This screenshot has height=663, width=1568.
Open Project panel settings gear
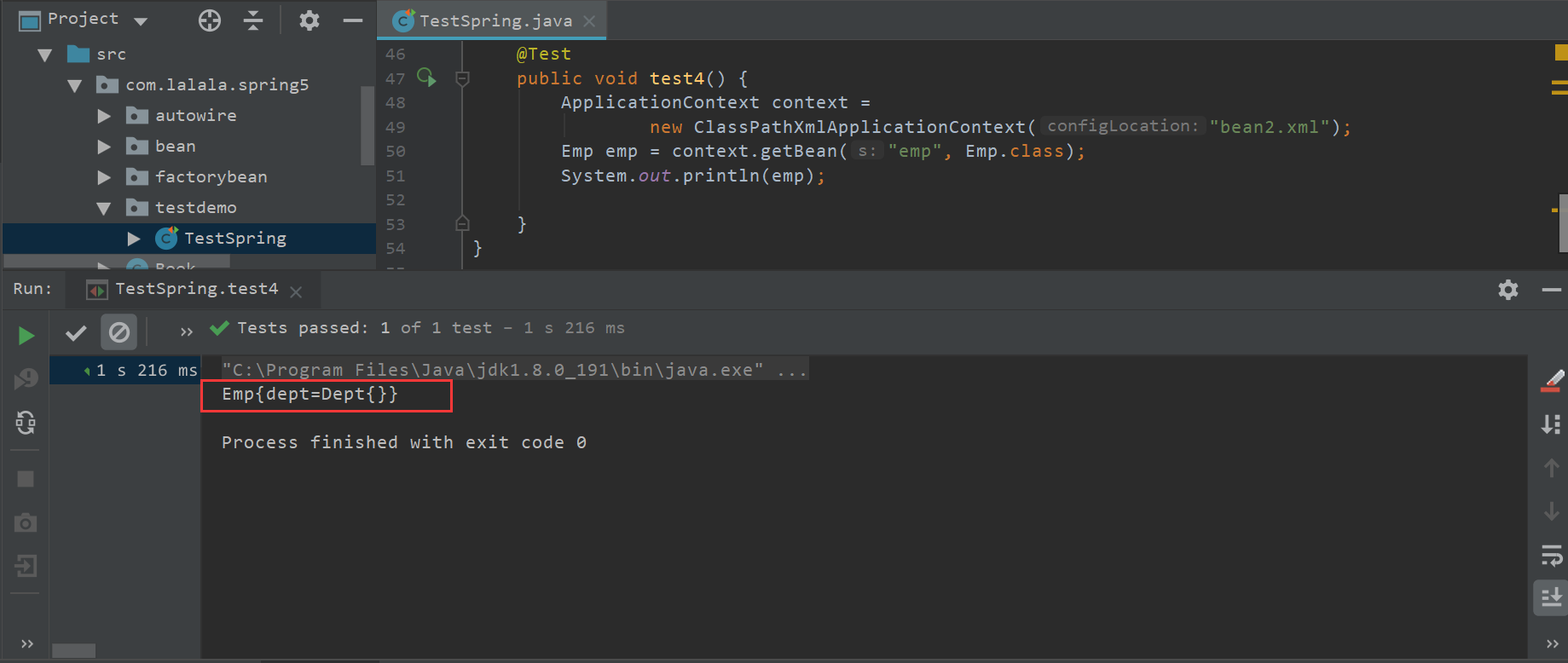pos(310,20)
